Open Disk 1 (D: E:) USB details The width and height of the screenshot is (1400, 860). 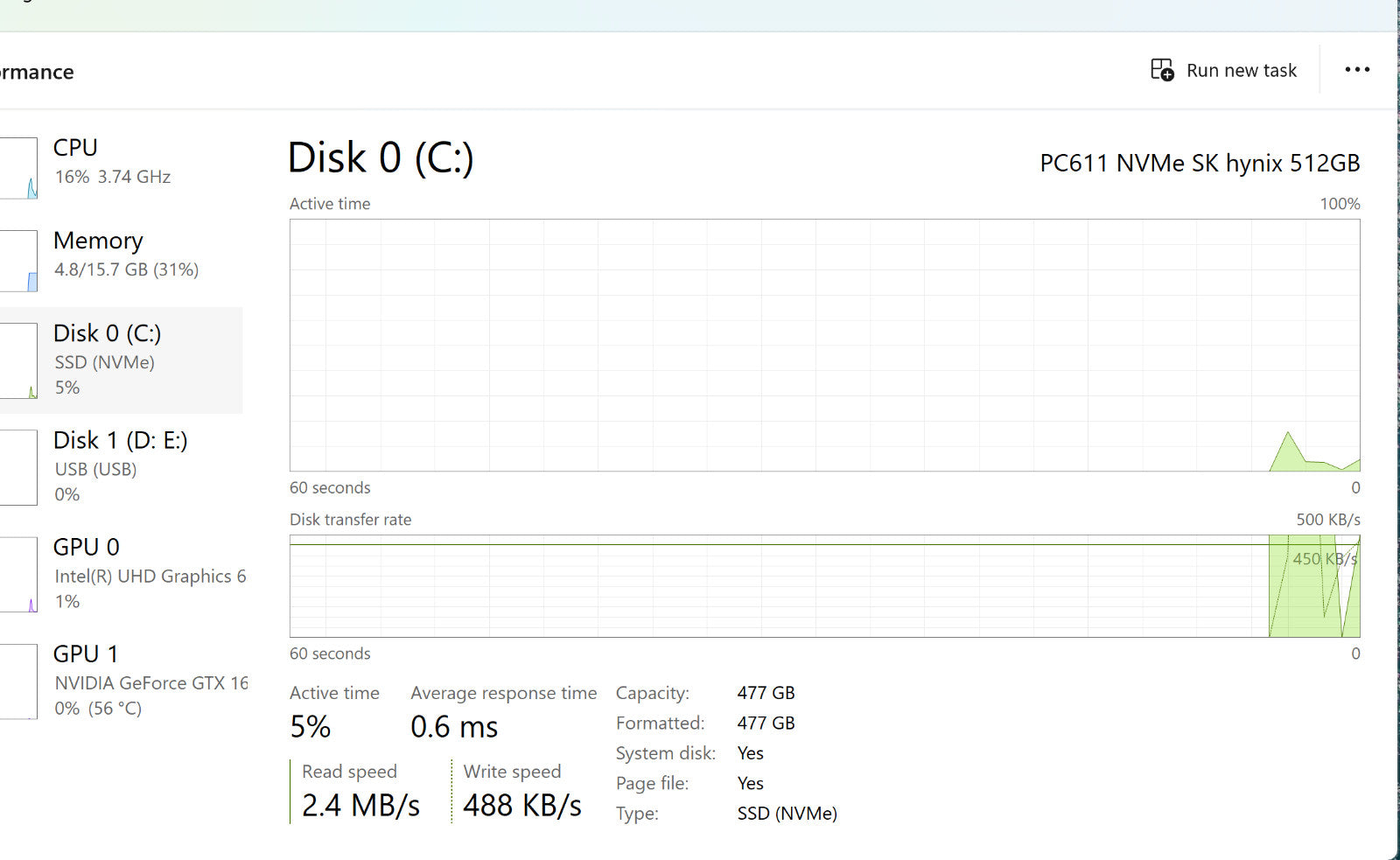point(121,465)
